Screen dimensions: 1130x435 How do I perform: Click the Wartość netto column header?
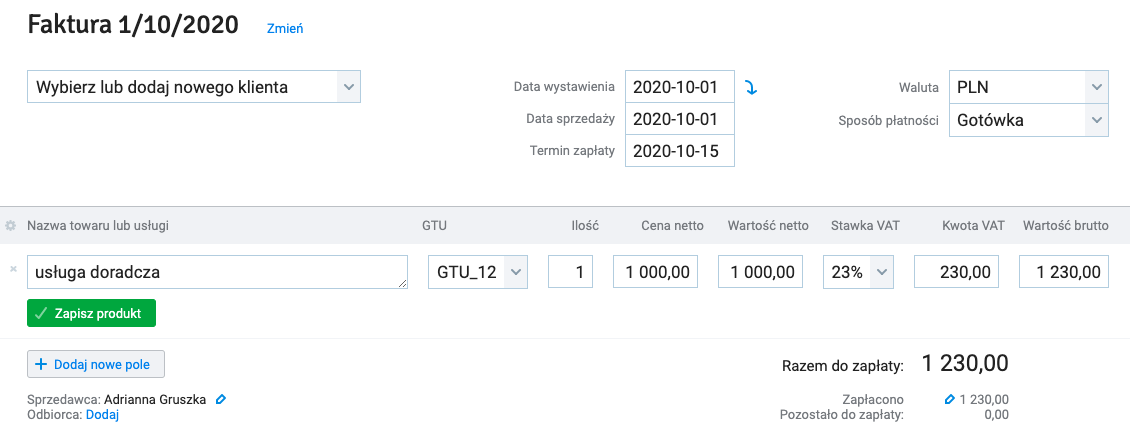tap(768, 225)
